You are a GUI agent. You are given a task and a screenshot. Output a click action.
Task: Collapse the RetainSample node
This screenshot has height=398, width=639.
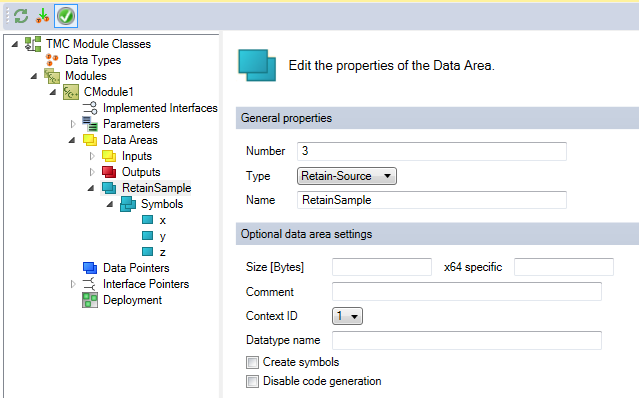click(91, 188)
